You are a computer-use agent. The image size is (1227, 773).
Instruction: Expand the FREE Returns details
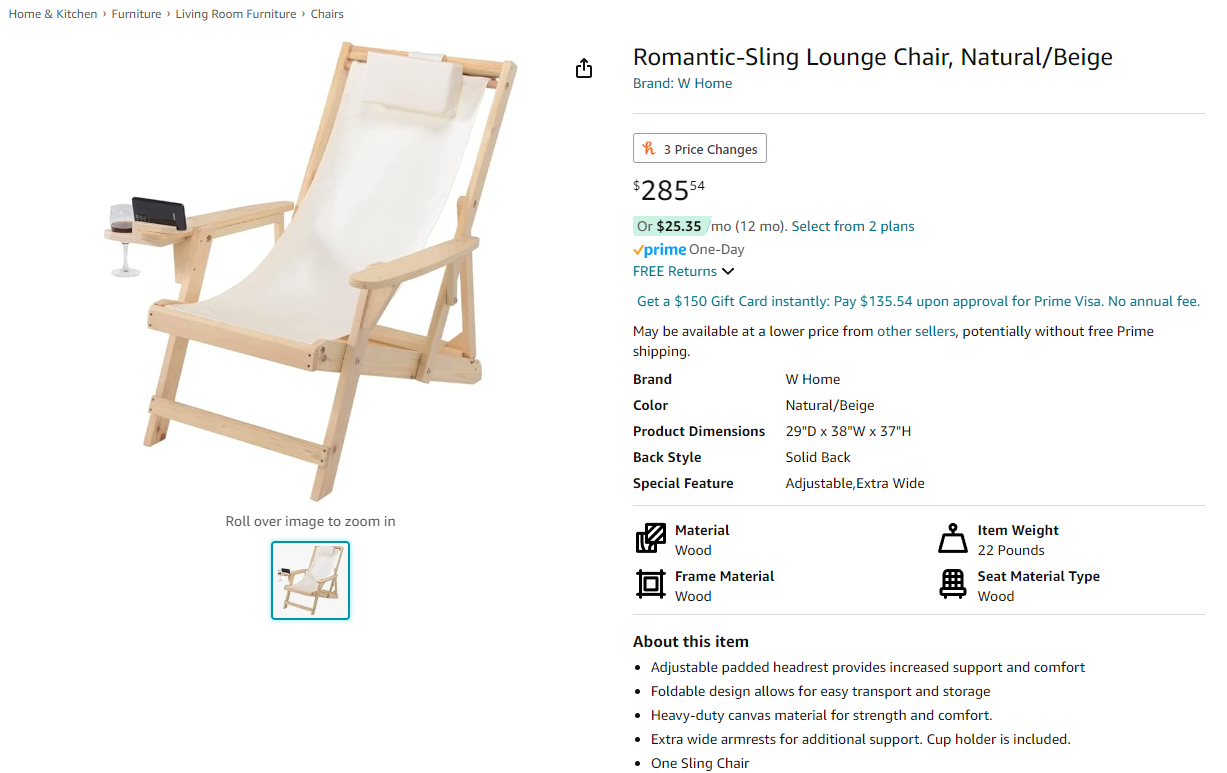click(684, 271)
